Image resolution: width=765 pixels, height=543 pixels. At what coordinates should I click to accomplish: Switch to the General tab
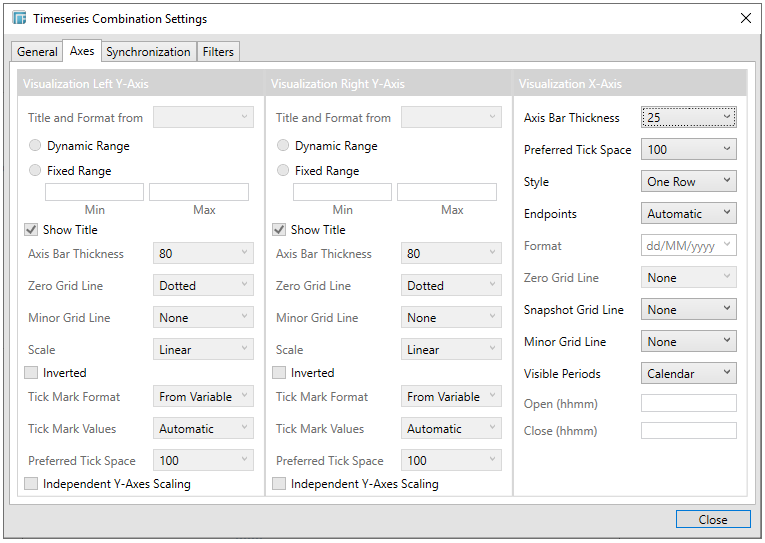pyautogui.click(x=37, y=52)
